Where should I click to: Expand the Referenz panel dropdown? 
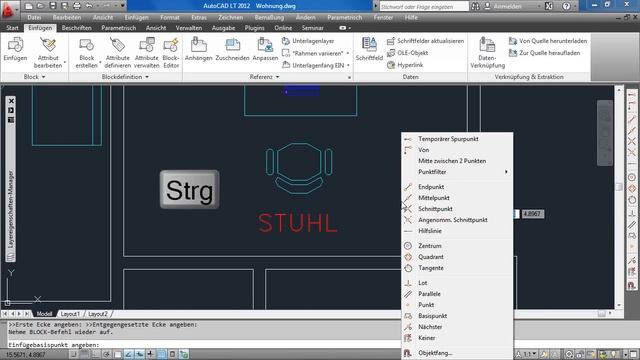coord(264,77)
